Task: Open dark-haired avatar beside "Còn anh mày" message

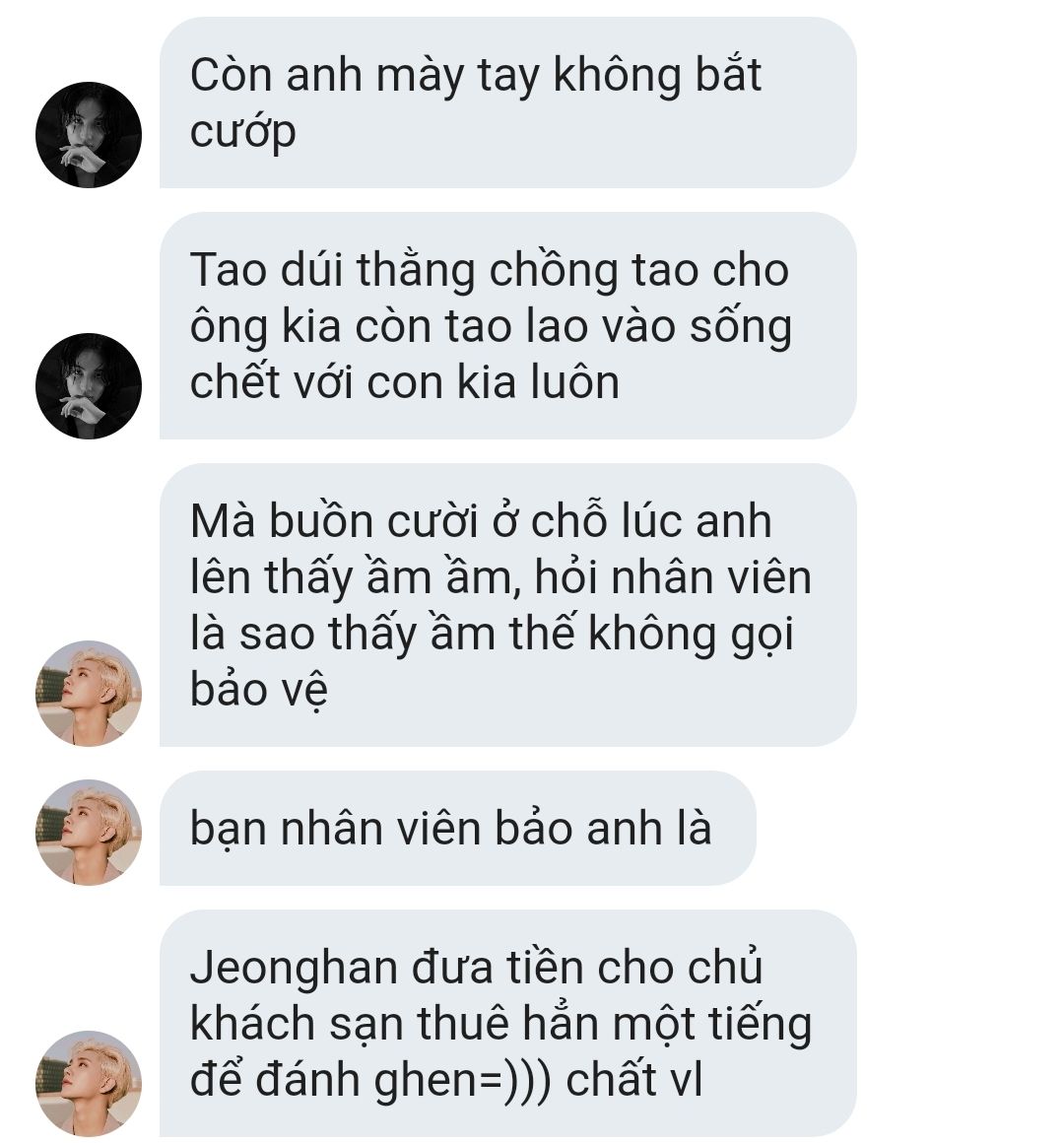Action: coord(89,135)
